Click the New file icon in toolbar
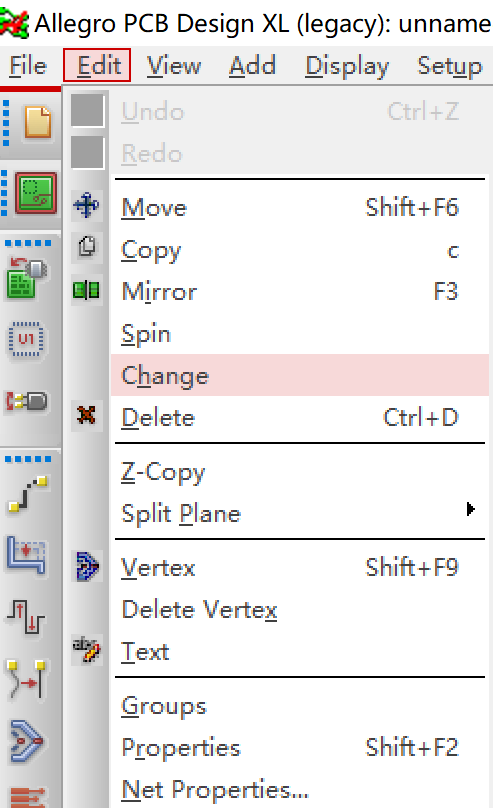Image resolution: width=493 pixels, height=808 pixels. (37, 122)
